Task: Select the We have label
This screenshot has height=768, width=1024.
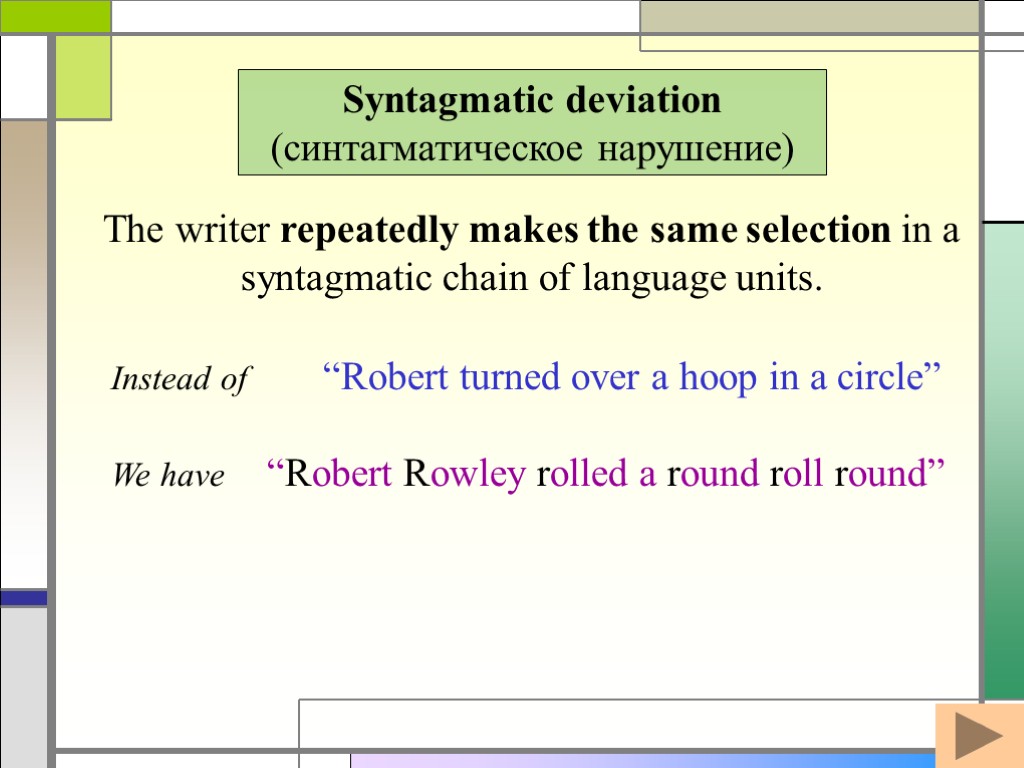Action: [172, 476]
